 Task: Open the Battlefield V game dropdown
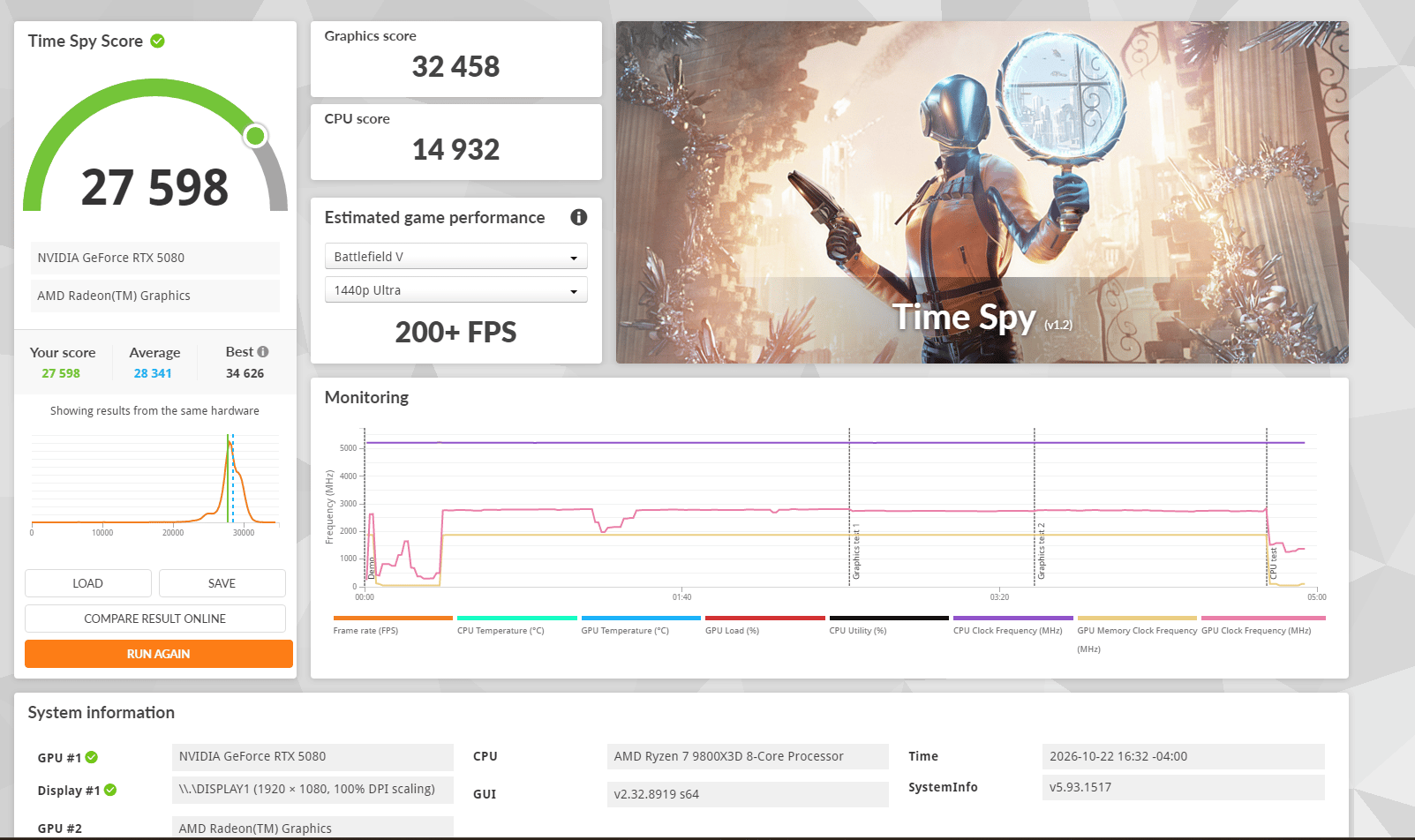click(x=456, y=256)
